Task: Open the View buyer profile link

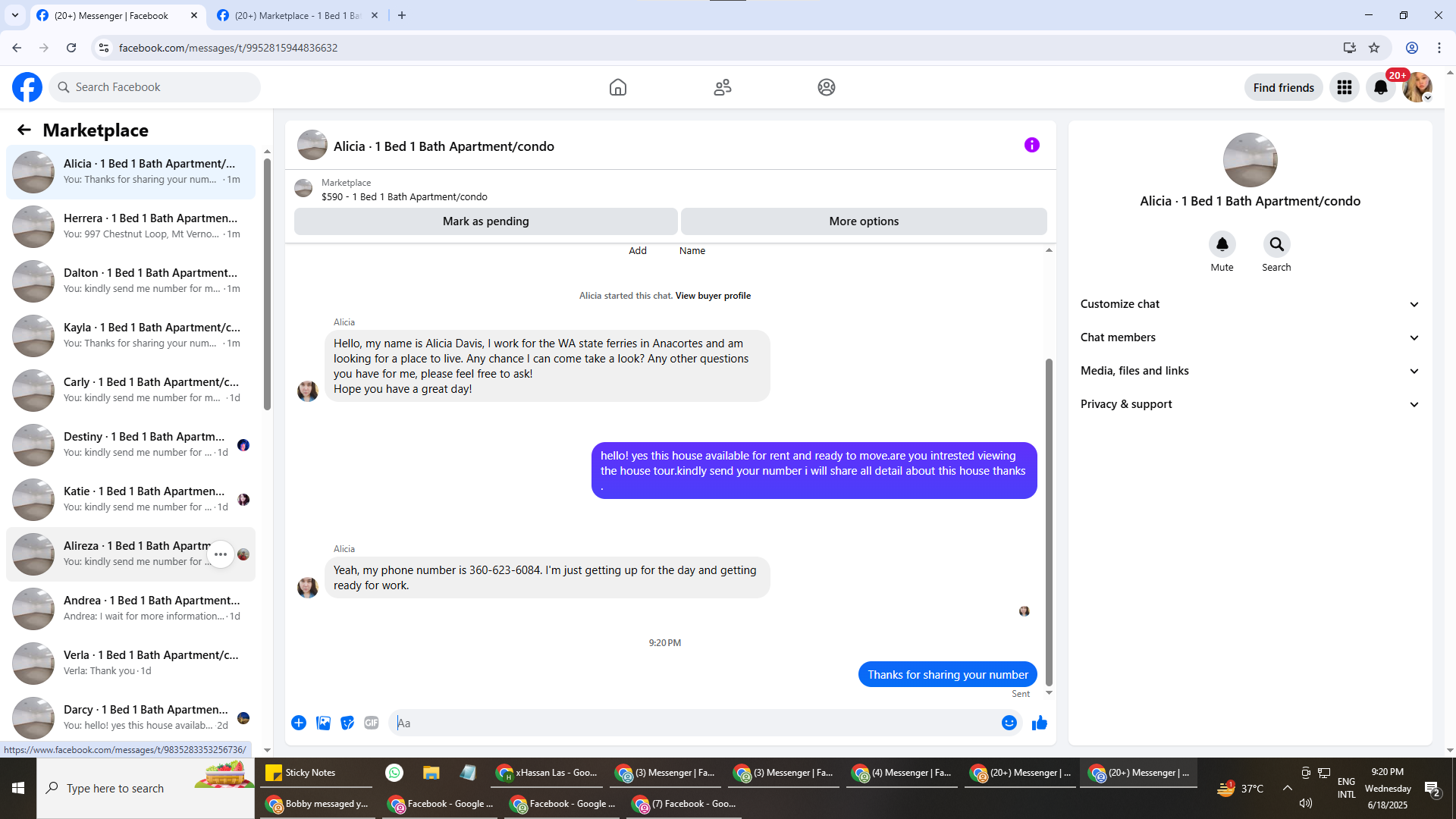Action: point(713,296)
